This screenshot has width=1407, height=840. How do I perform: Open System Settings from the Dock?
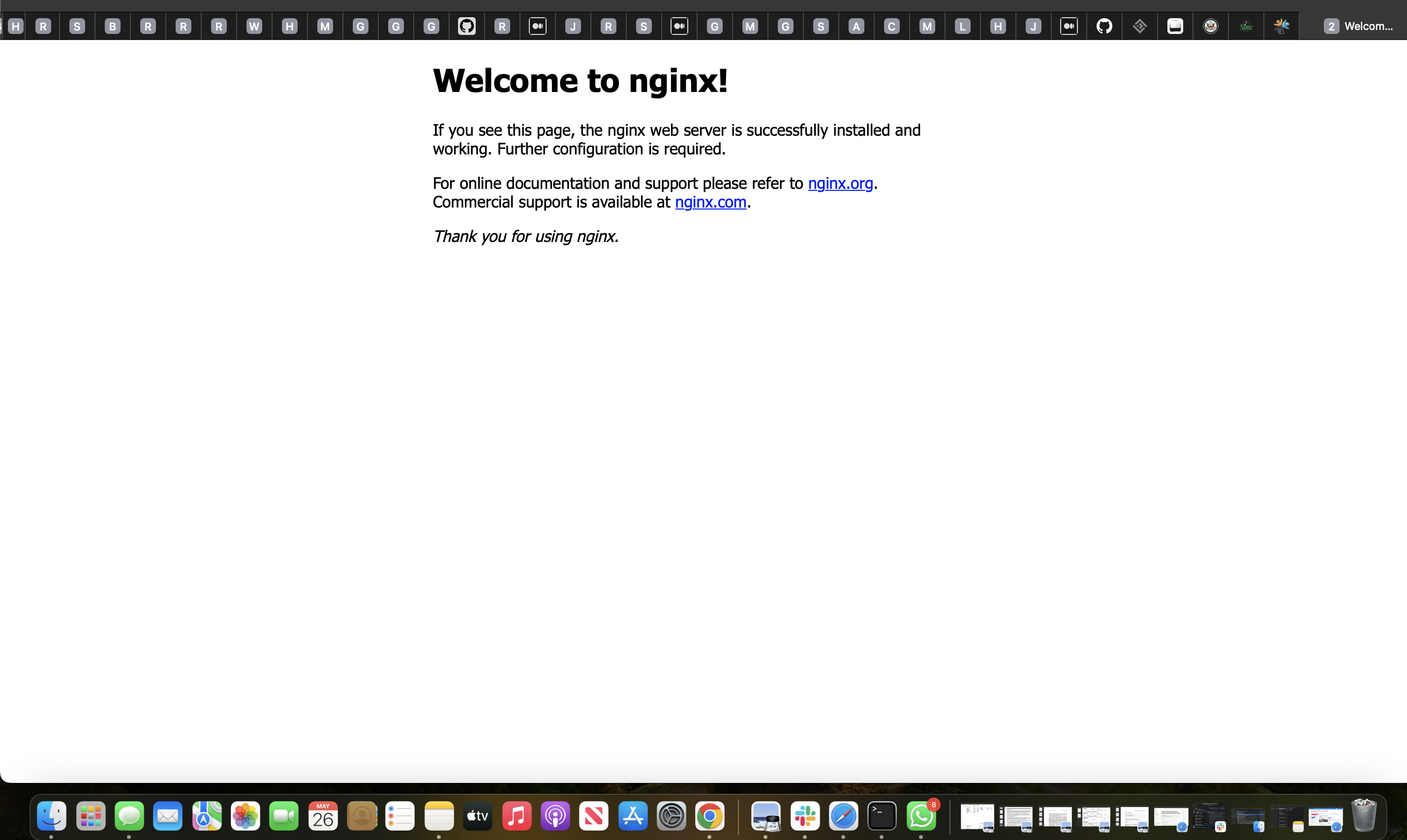coord(671,816)
